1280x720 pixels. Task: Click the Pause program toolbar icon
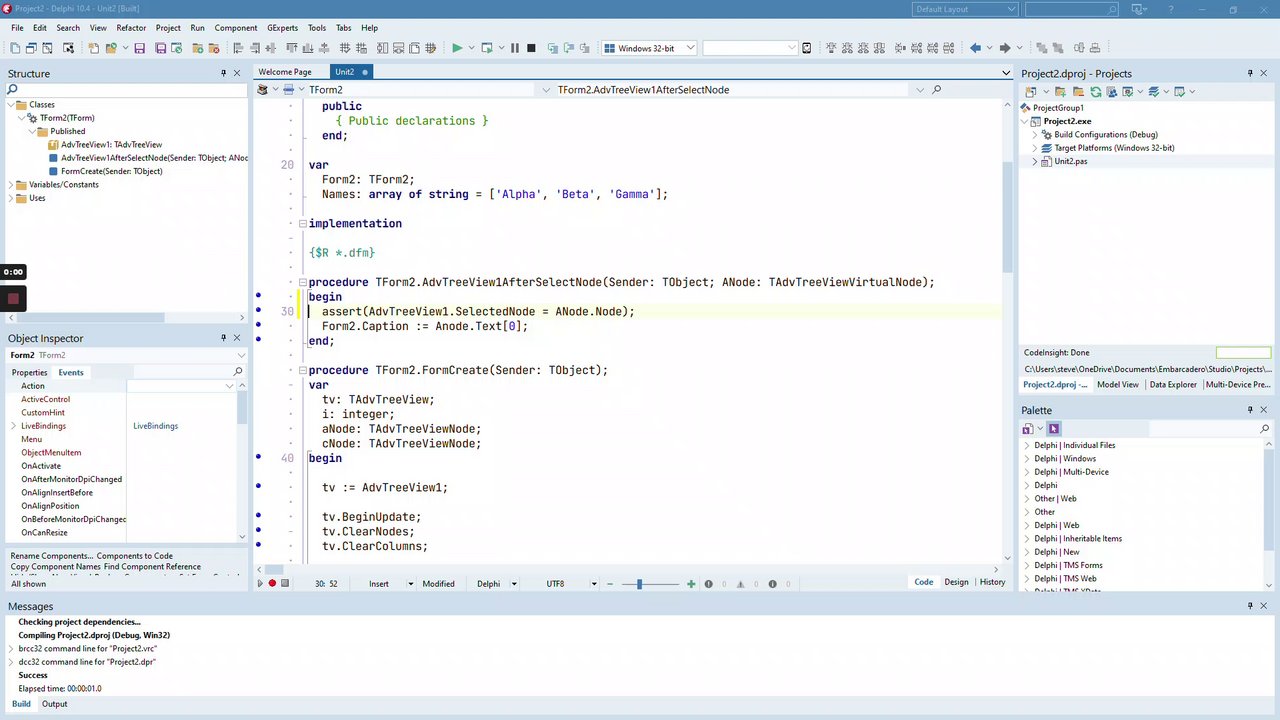point(515,48)
